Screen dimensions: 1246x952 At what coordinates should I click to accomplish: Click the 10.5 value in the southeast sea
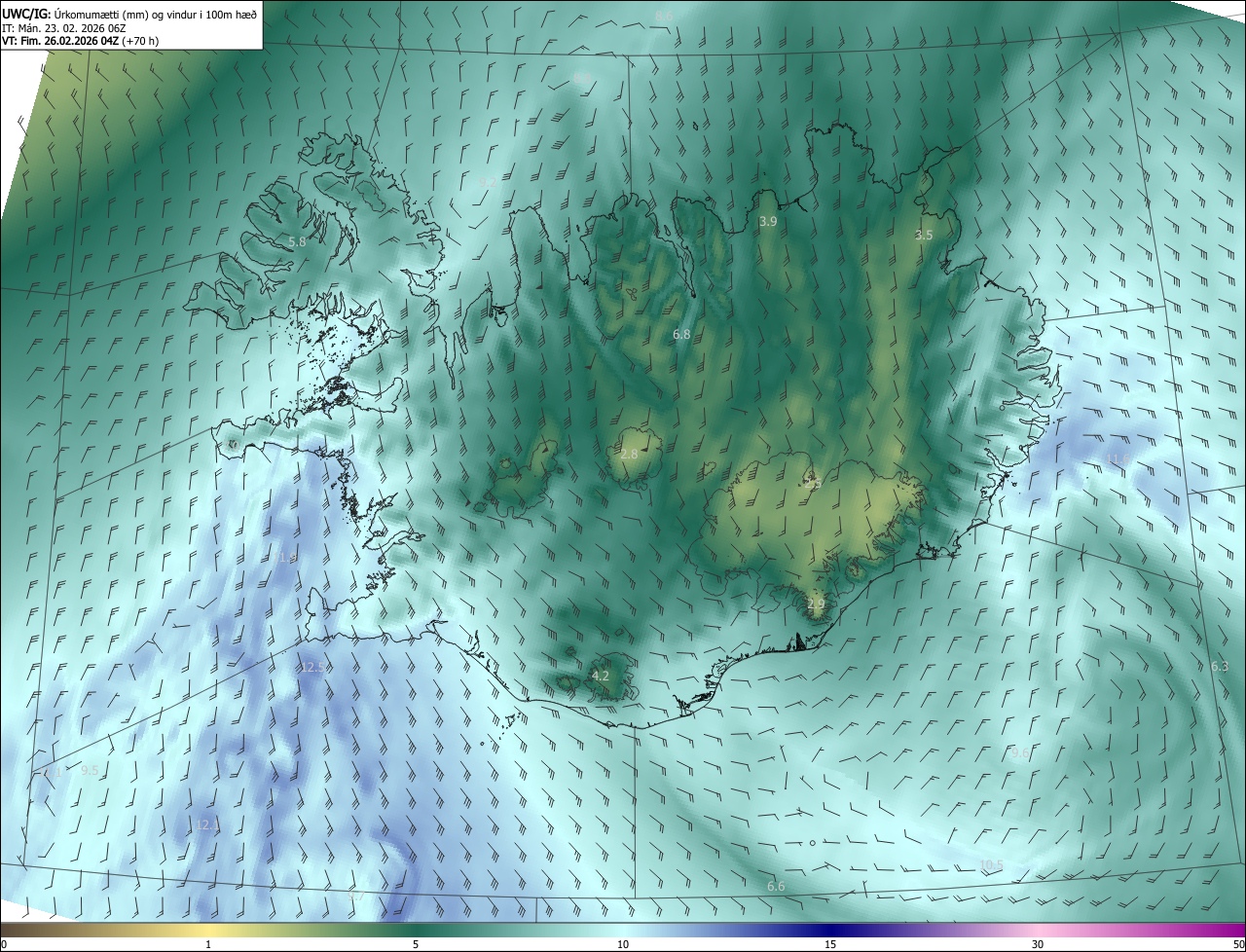991,865
